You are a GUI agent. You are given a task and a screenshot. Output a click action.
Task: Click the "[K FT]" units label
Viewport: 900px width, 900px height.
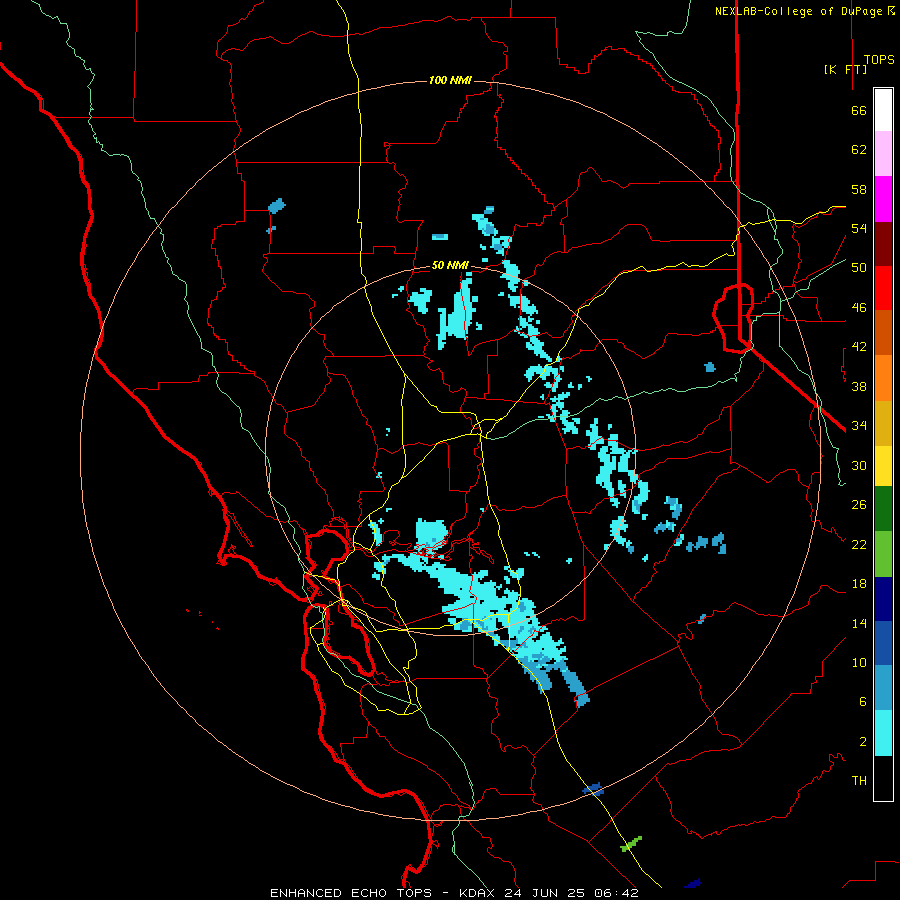click(845, 69)
